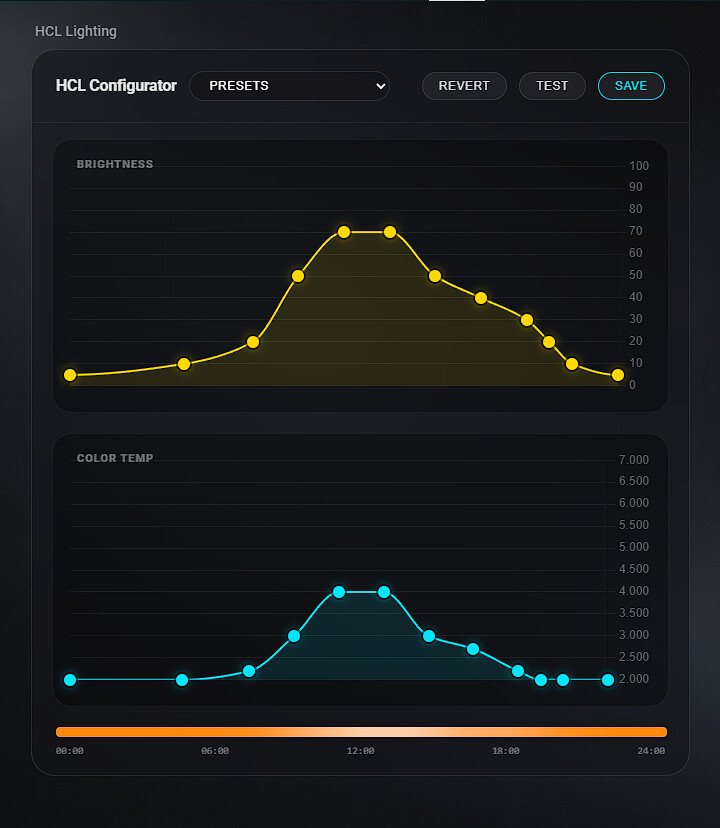Click the orange color temperature gradient bar
The width and height of the screenshot is (720, 828).
coord(361,732)
